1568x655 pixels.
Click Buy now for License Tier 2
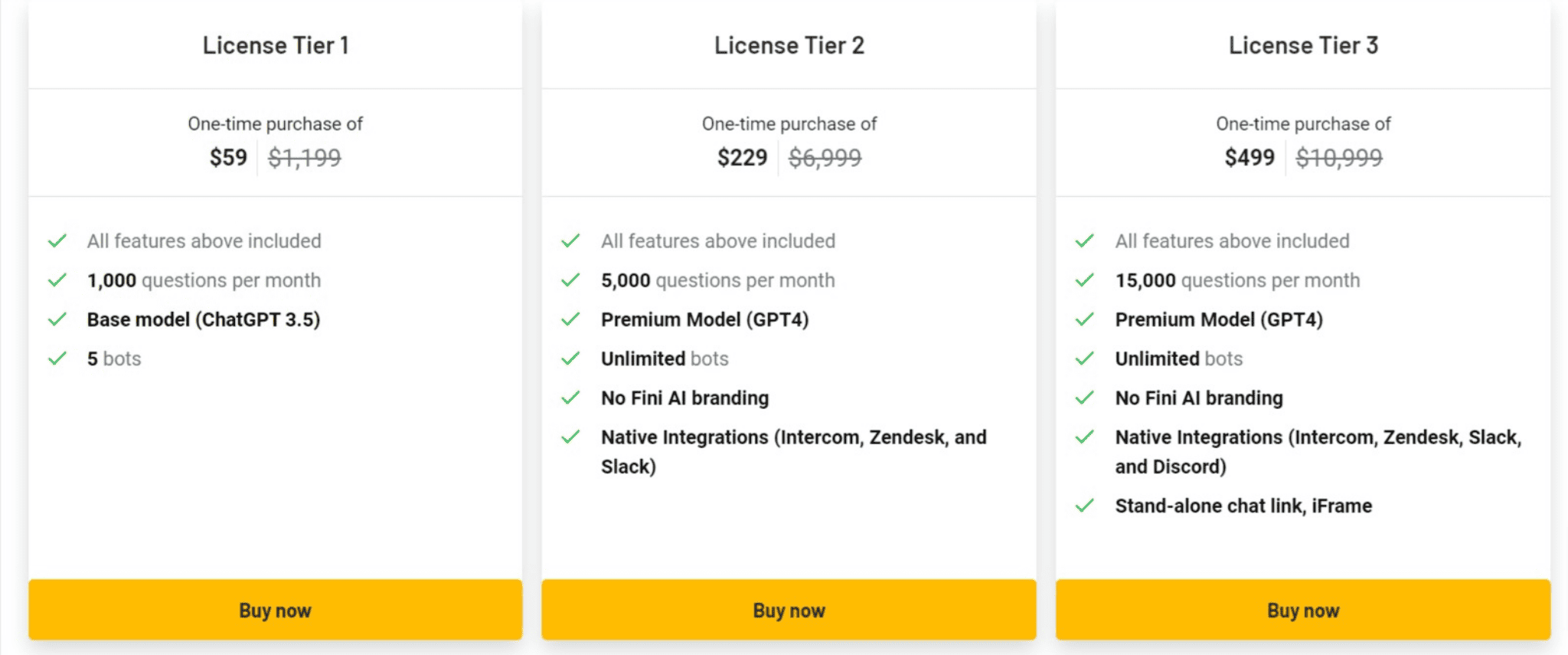(789, 610)
